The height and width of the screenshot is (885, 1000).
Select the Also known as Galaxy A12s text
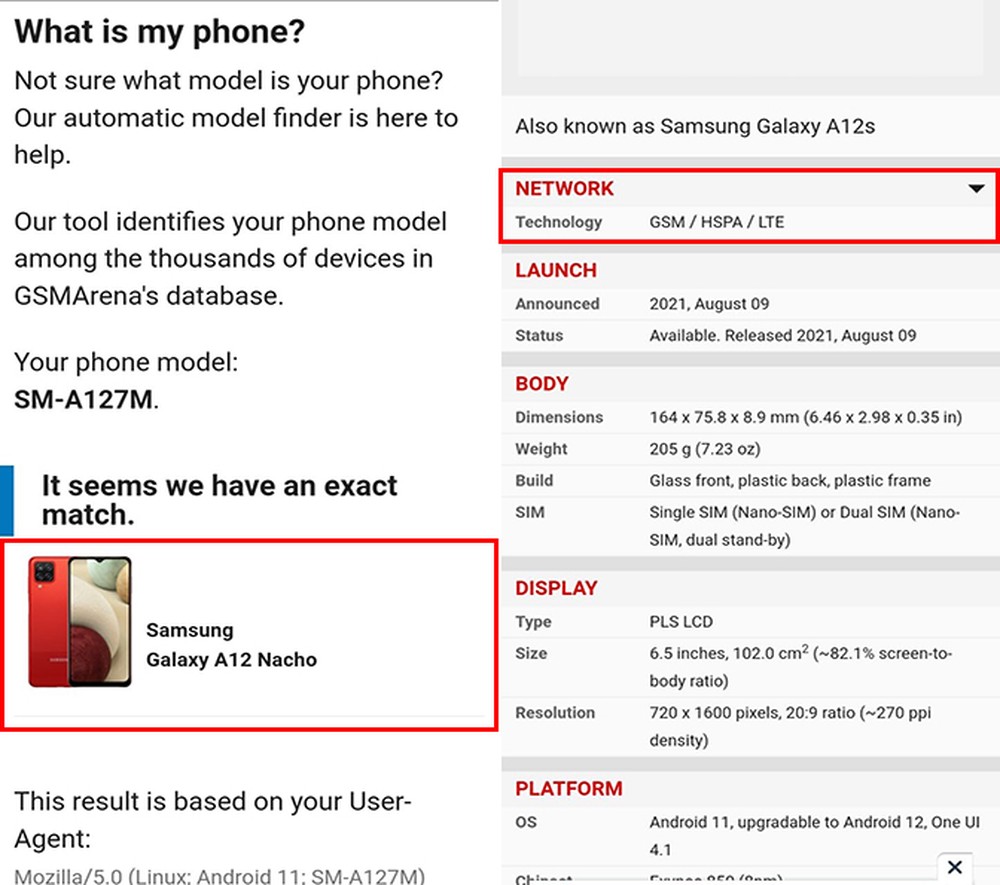[x=695, y=126]
